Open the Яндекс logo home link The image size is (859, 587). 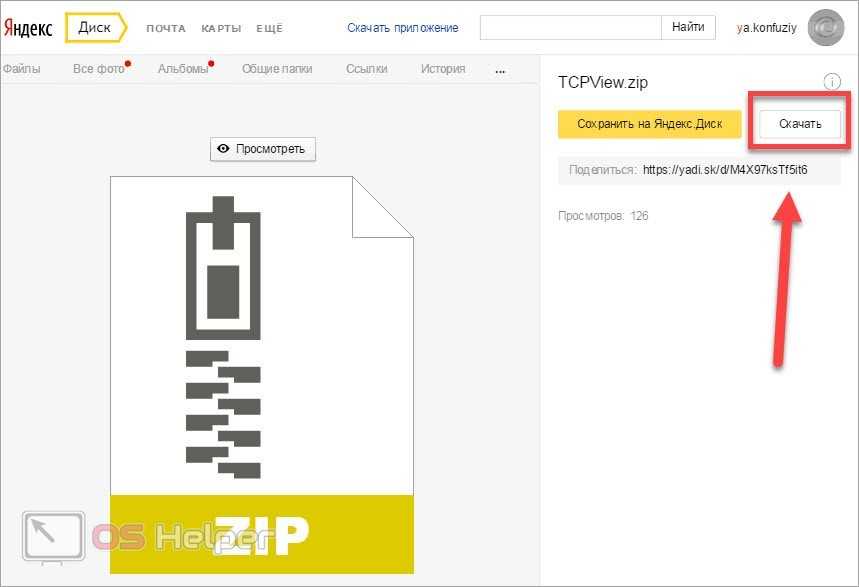pyautogui.click(x=28, y=27)
